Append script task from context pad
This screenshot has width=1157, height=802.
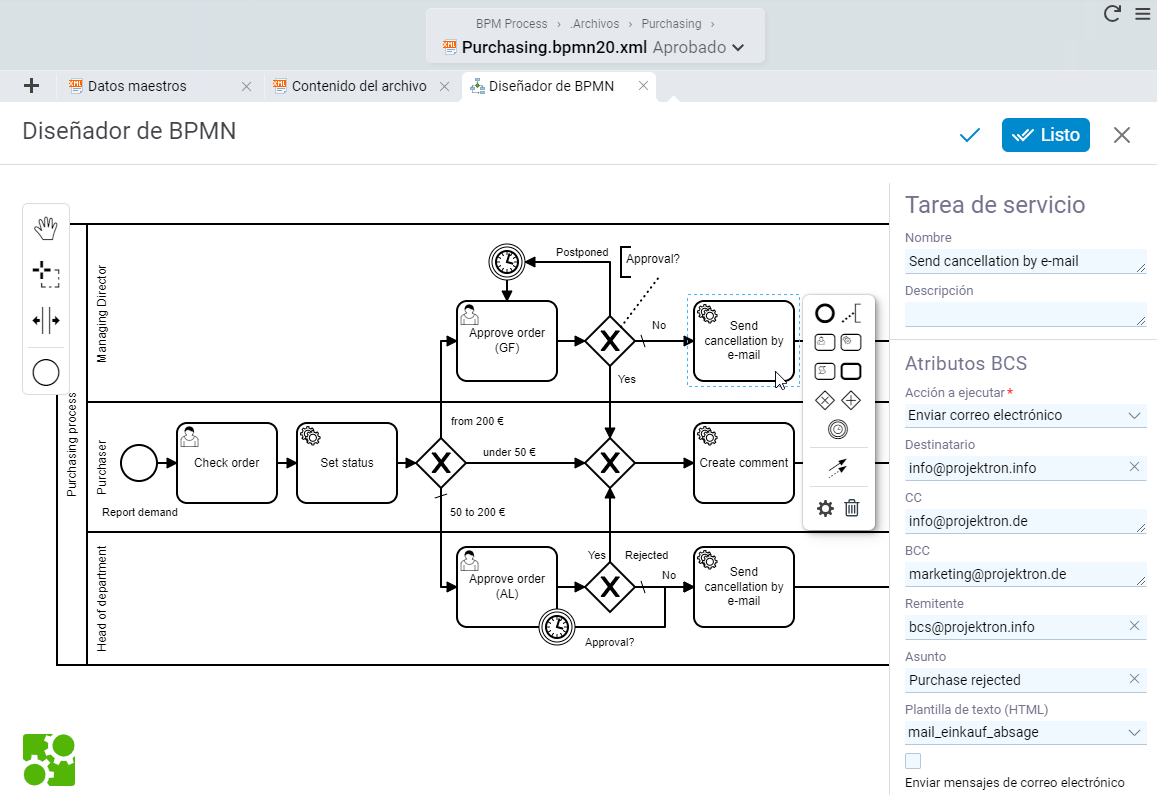(824, 371)
